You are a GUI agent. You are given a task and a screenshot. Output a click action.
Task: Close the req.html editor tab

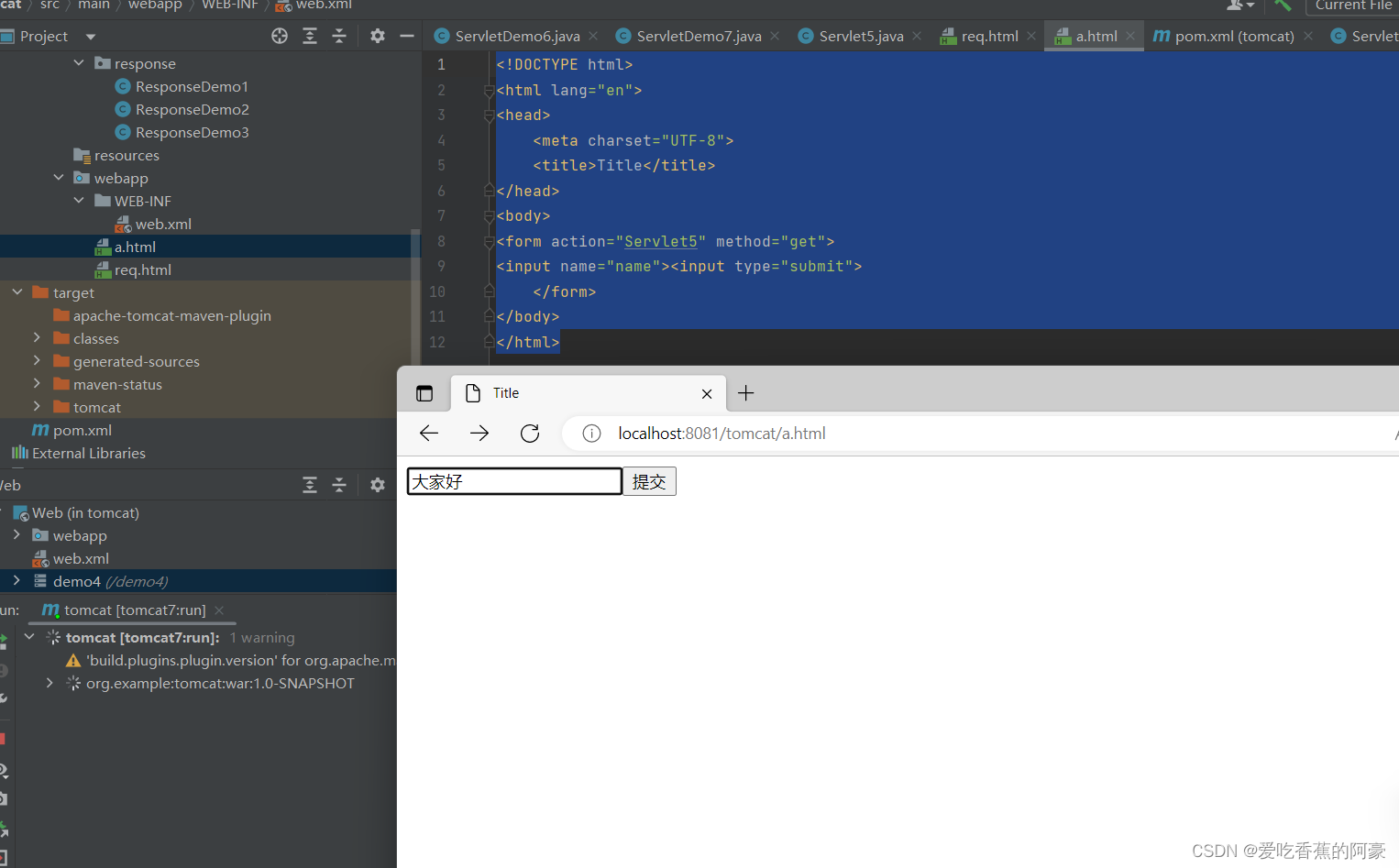tap(1031, 36)
